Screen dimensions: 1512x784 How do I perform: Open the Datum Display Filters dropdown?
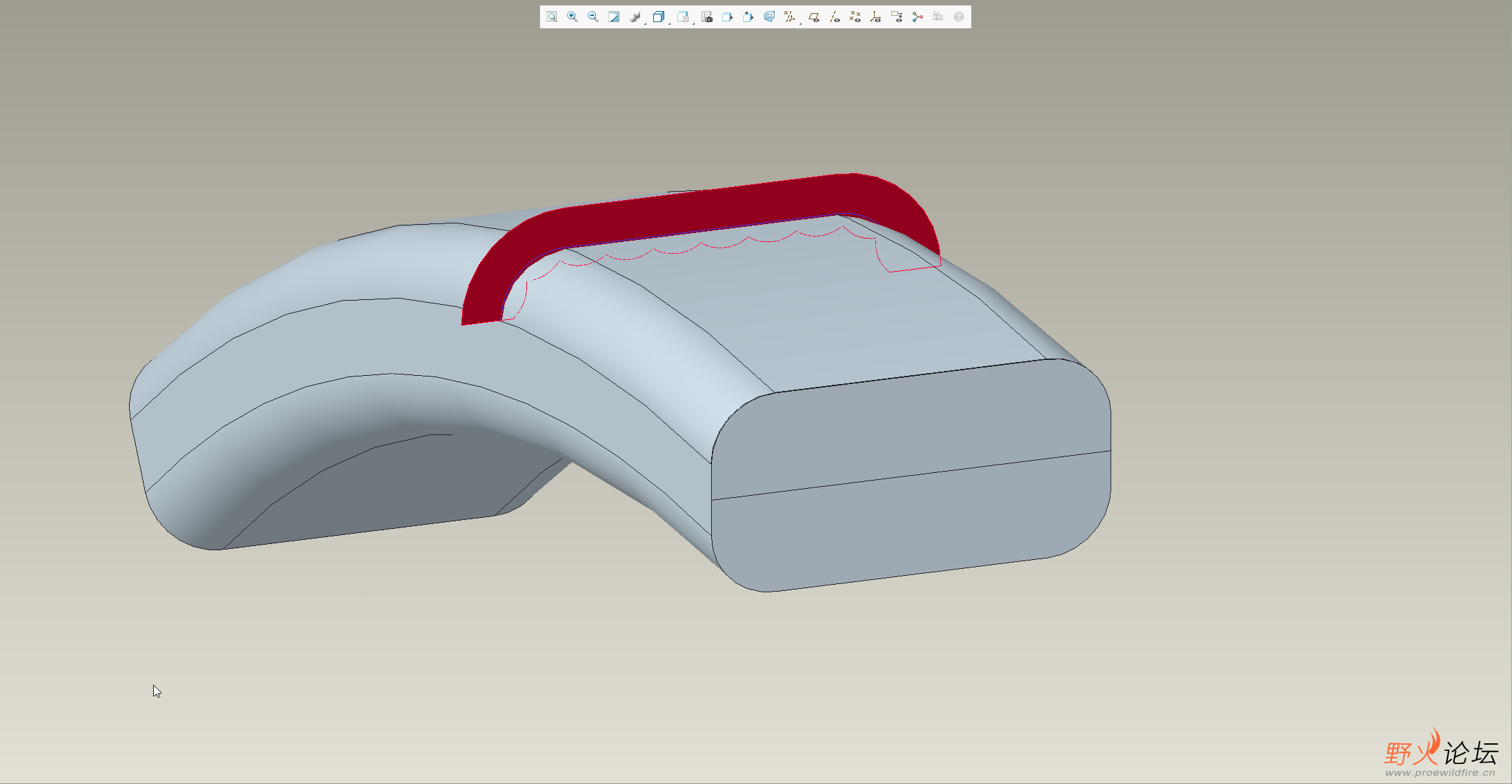coord(791,17)
